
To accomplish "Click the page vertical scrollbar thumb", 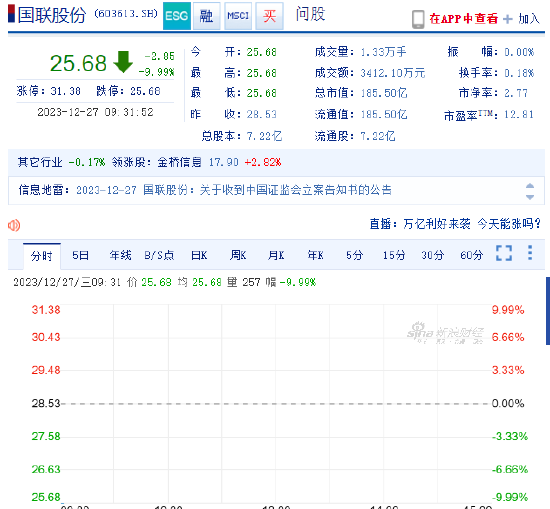I will 548,311.
